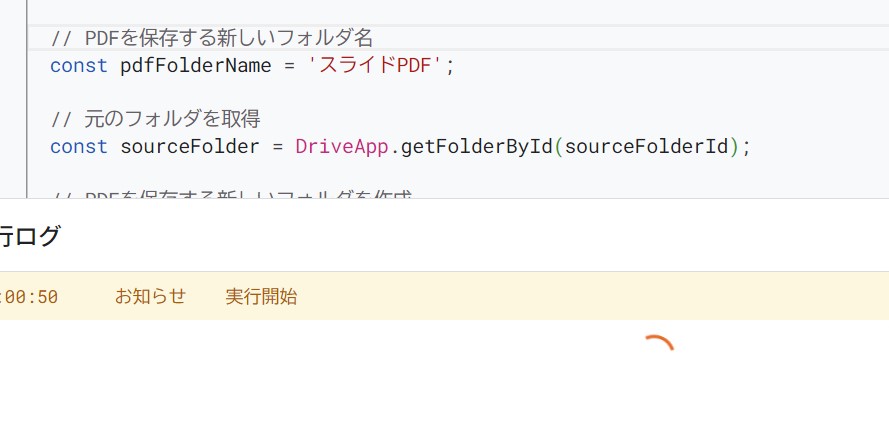The width and height of the screenshot is (889, 442).
Task: Place cursor on the 'スライドPDF' string literal
Action: point(375,66)
